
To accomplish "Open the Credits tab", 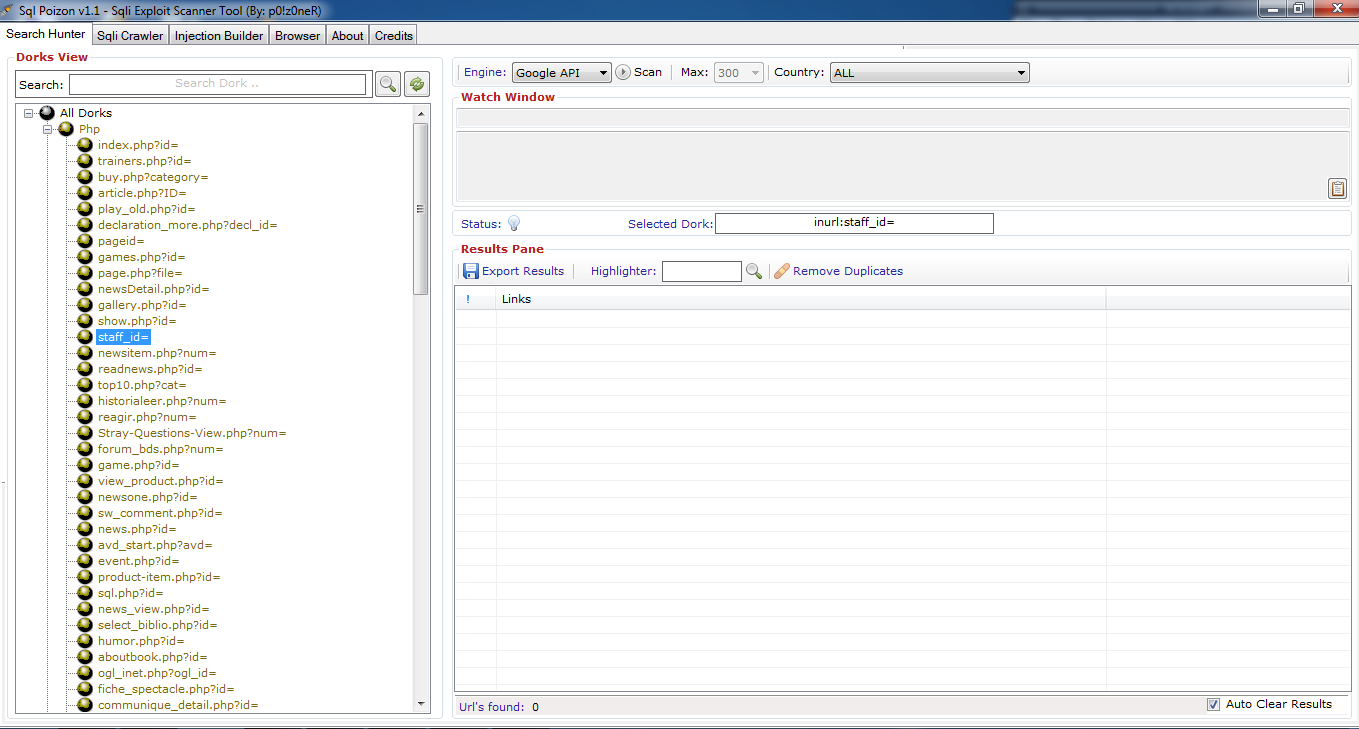I will [394, 35].
